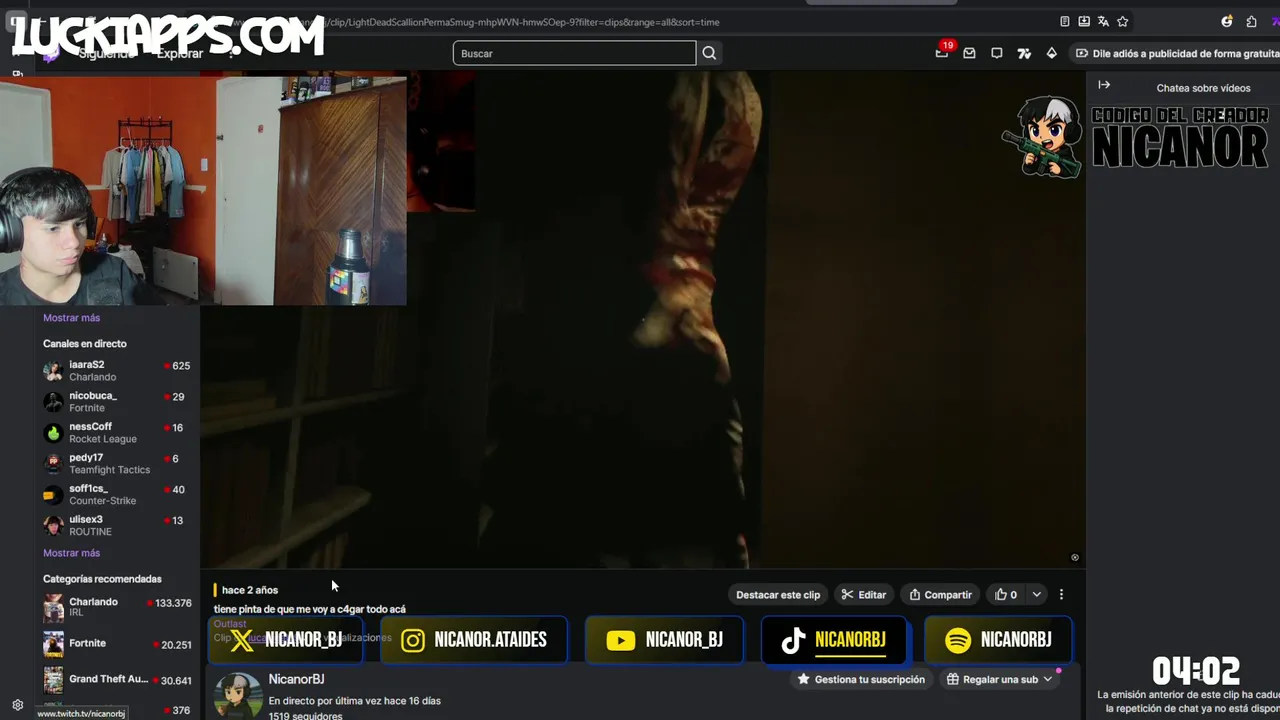1280x720 pixels.
Task: Click Editar clip button
Action: (x=864, y=594)
